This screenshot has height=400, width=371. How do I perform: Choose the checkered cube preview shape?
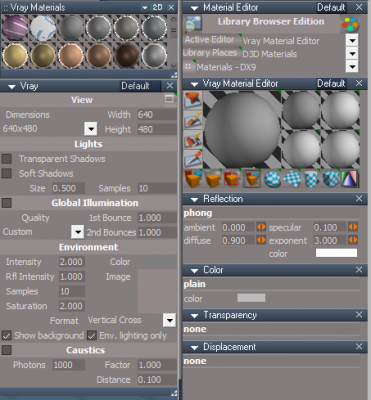tap(331, 179)
